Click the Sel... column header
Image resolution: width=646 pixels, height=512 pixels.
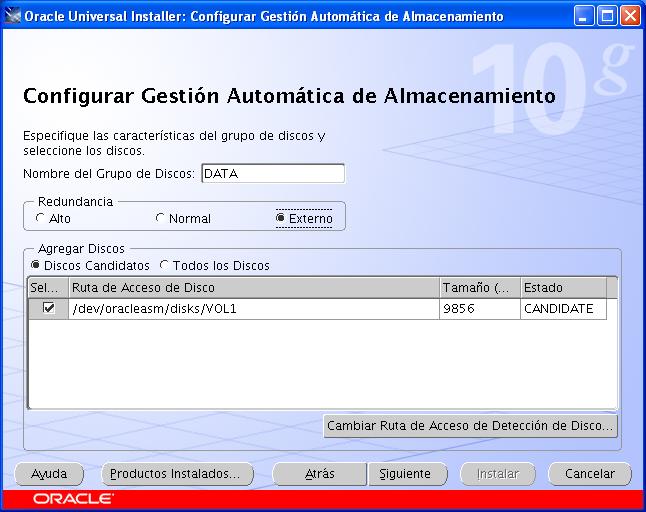(48, 288)
